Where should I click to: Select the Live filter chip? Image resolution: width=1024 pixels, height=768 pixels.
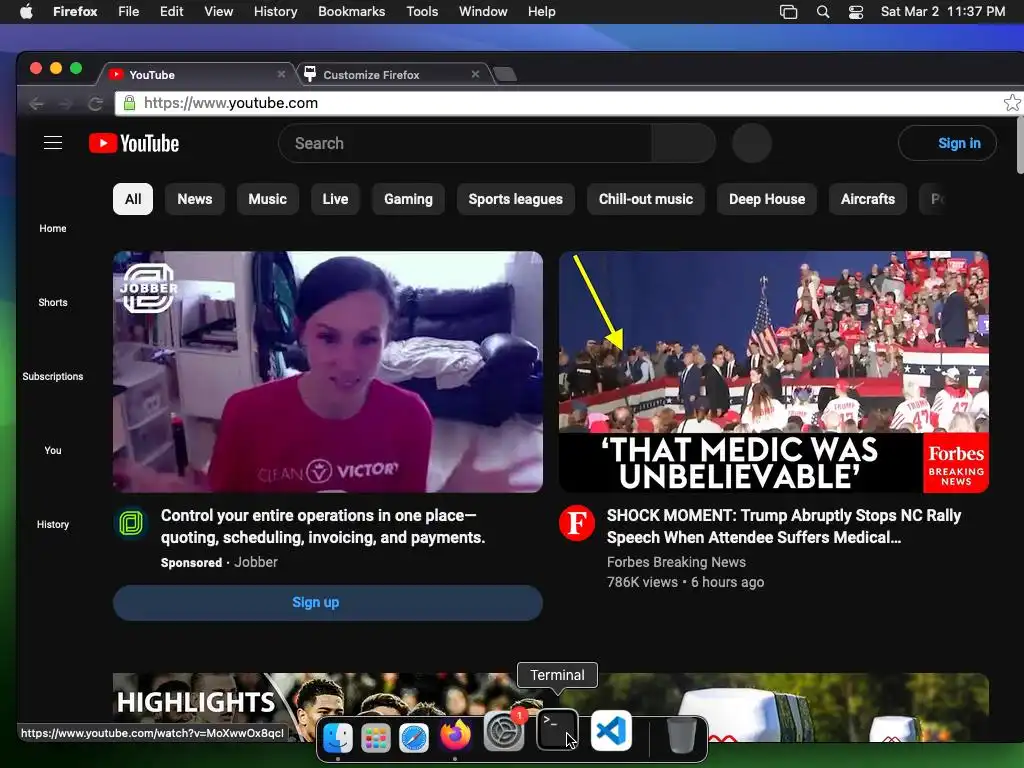[335, 199]
